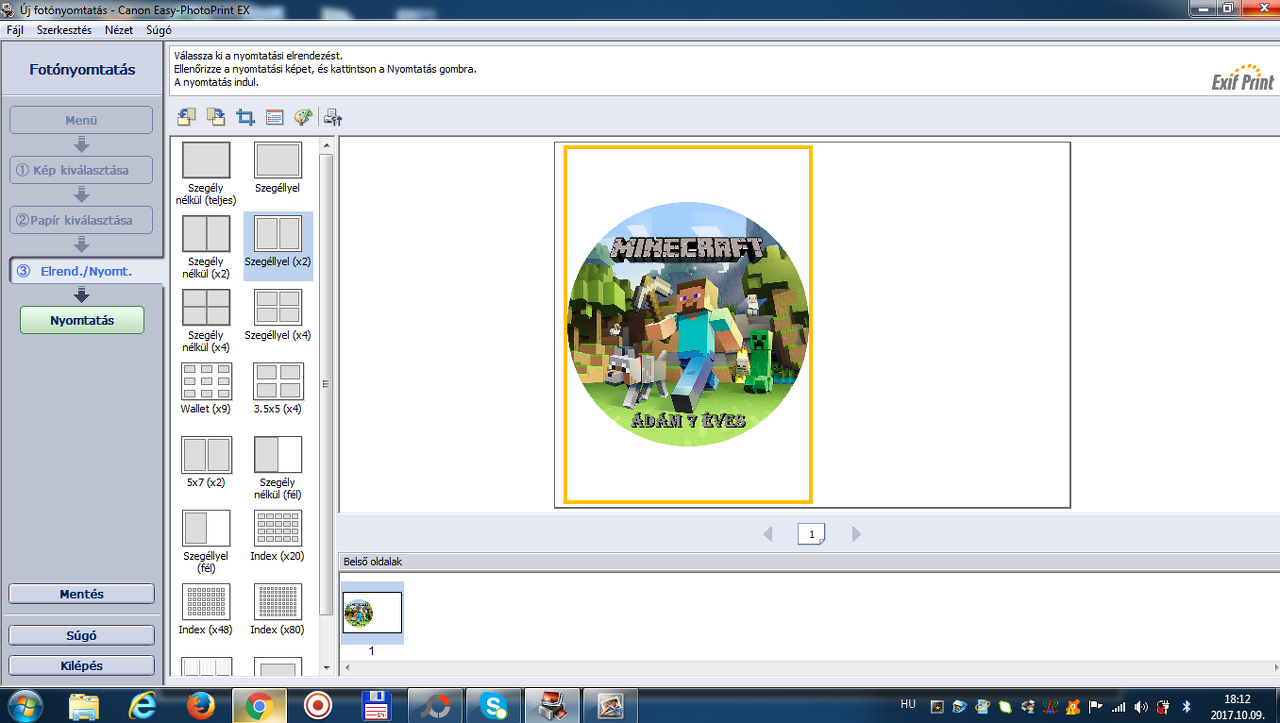Click the Mentés button
This screenshot has height=723, width=1280.
coord(81,594)
